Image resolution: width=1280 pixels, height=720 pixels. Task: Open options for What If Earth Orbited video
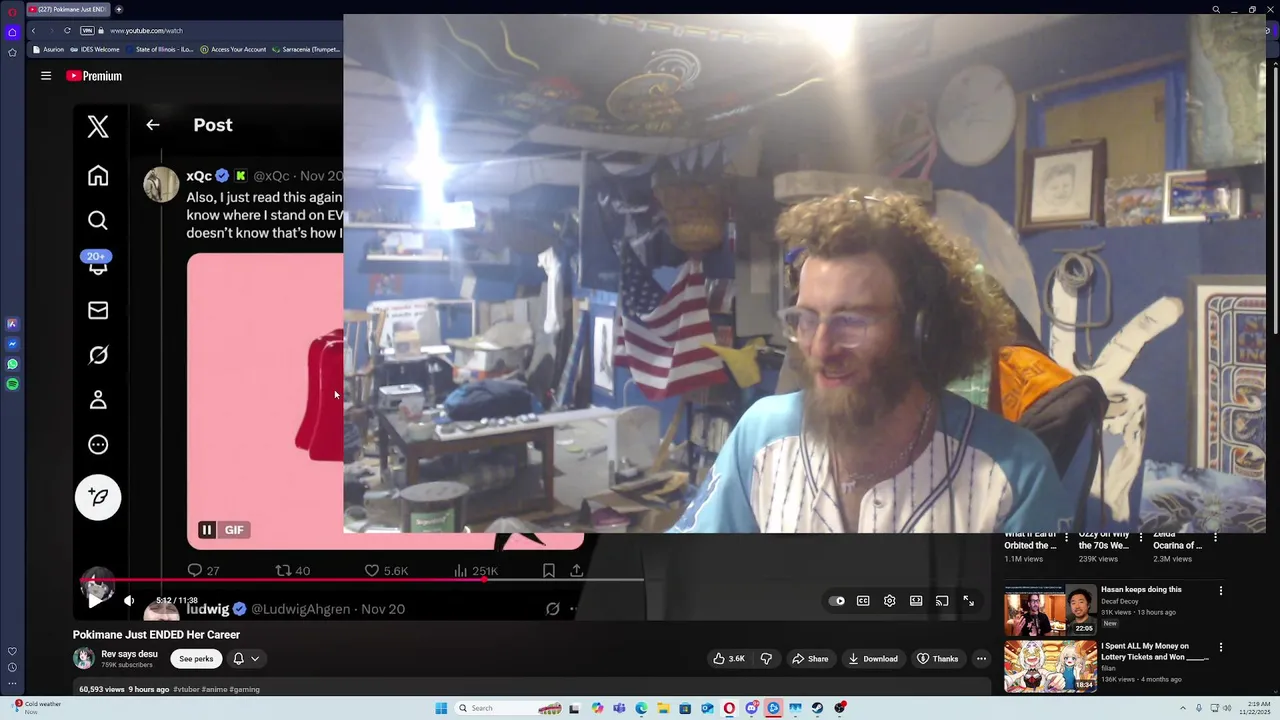tap(1067, 537)
